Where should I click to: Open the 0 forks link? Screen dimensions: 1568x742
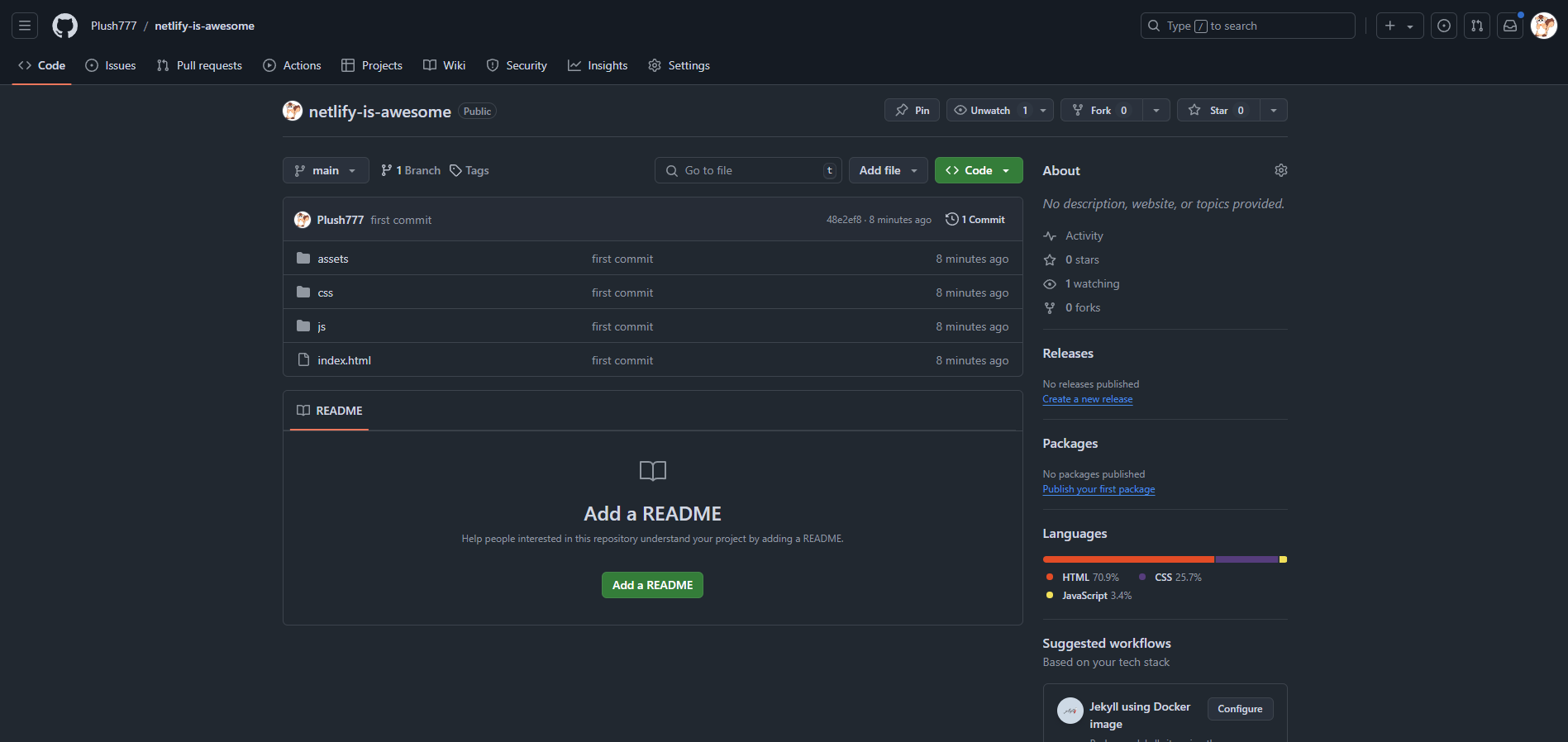[1072, 307]
